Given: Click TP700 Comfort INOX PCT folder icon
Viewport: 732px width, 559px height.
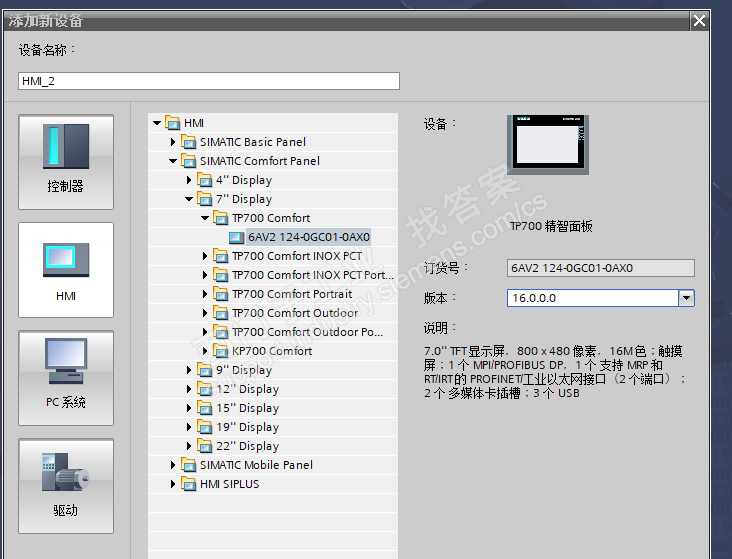Looking at the screenshot, I should (x=221, y=256).
